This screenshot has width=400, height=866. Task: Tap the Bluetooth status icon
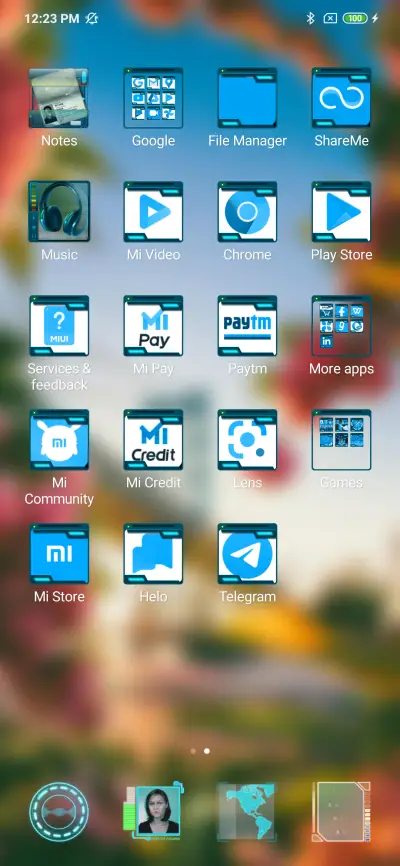[310, 18]
